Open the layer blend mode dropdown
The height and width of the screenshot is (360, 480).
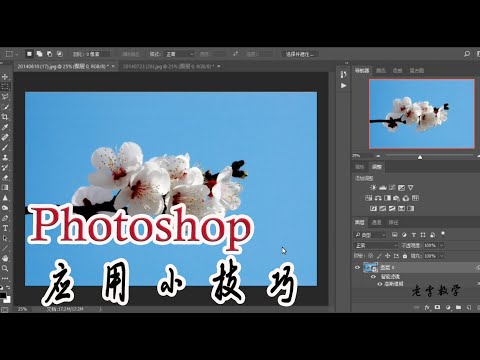[376, 246]
